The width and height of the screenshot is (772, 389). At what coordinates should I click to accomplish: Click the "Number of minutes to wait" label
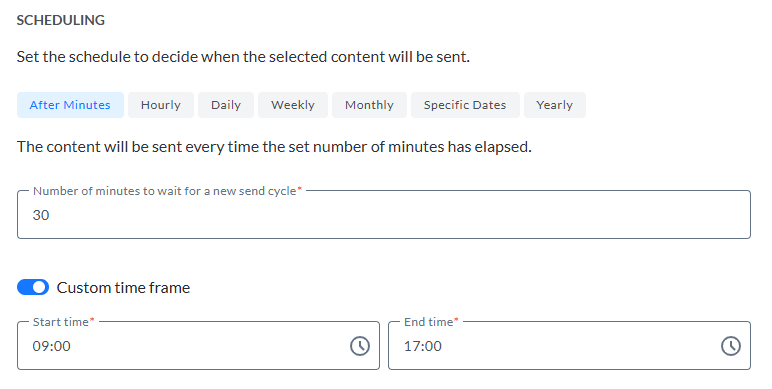coord(167,191)
